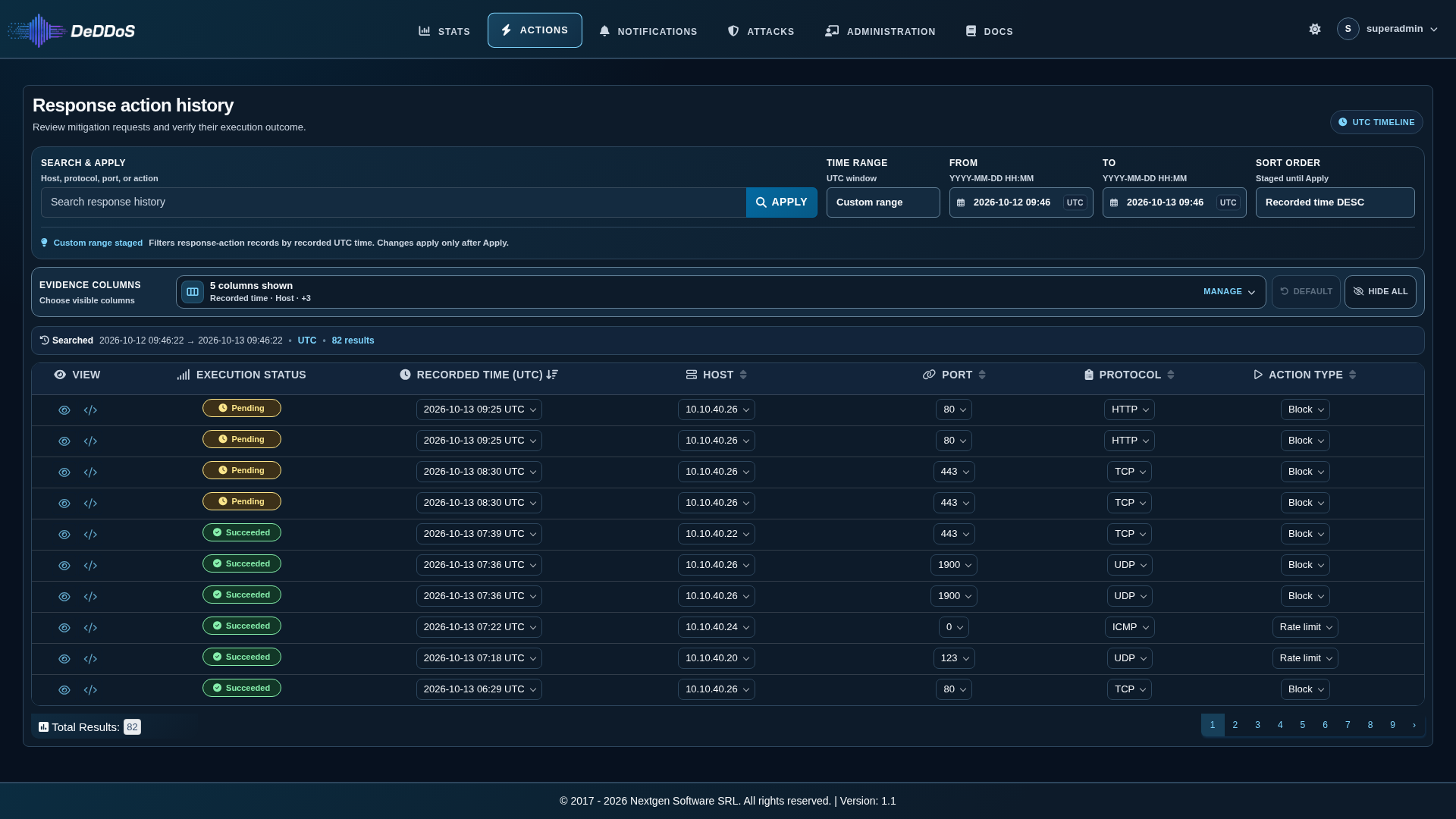
Task: Expand the port 123 chip
Action: coord(954,658)
